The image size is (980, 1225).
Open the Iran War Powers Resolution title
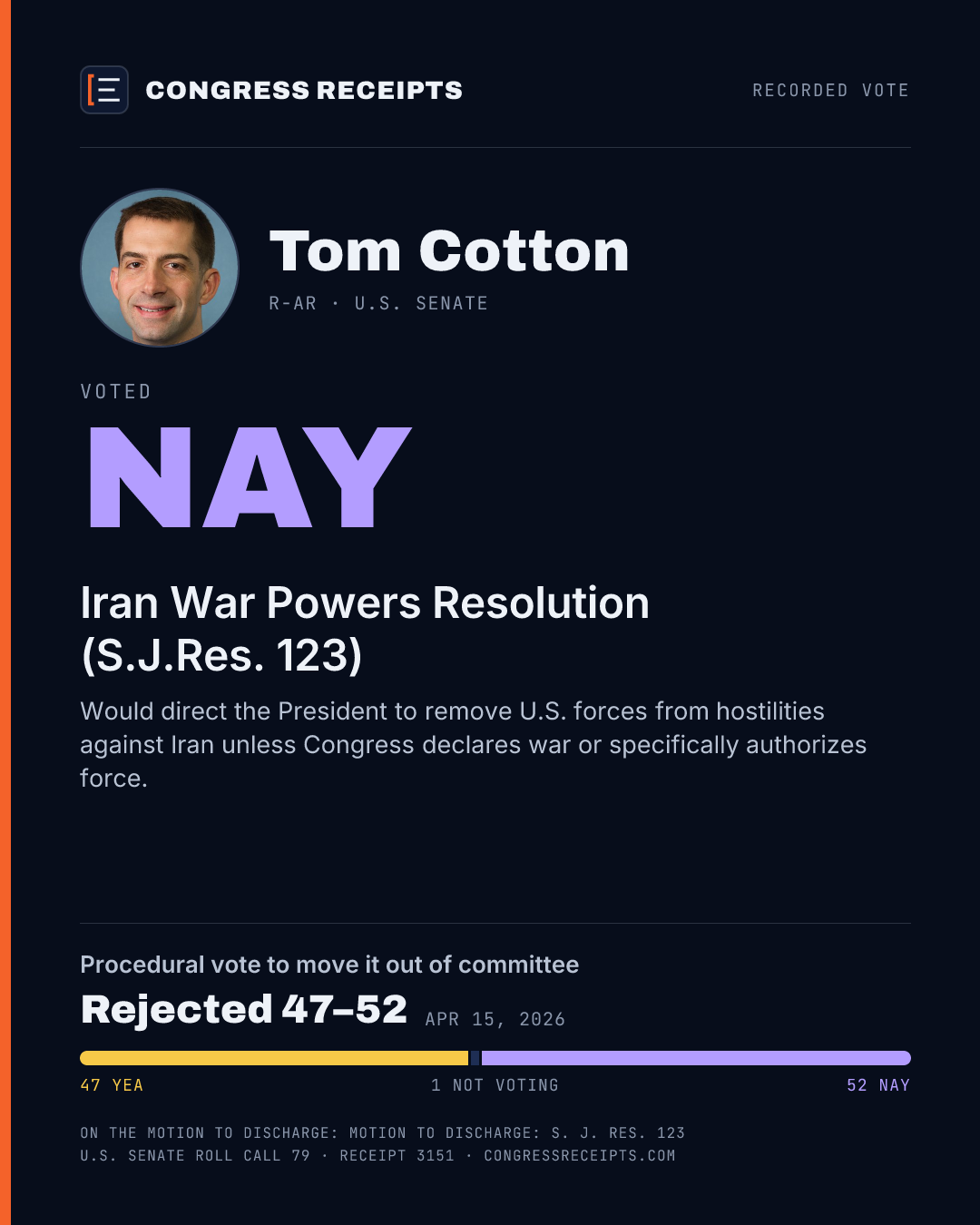pos(365,629)
